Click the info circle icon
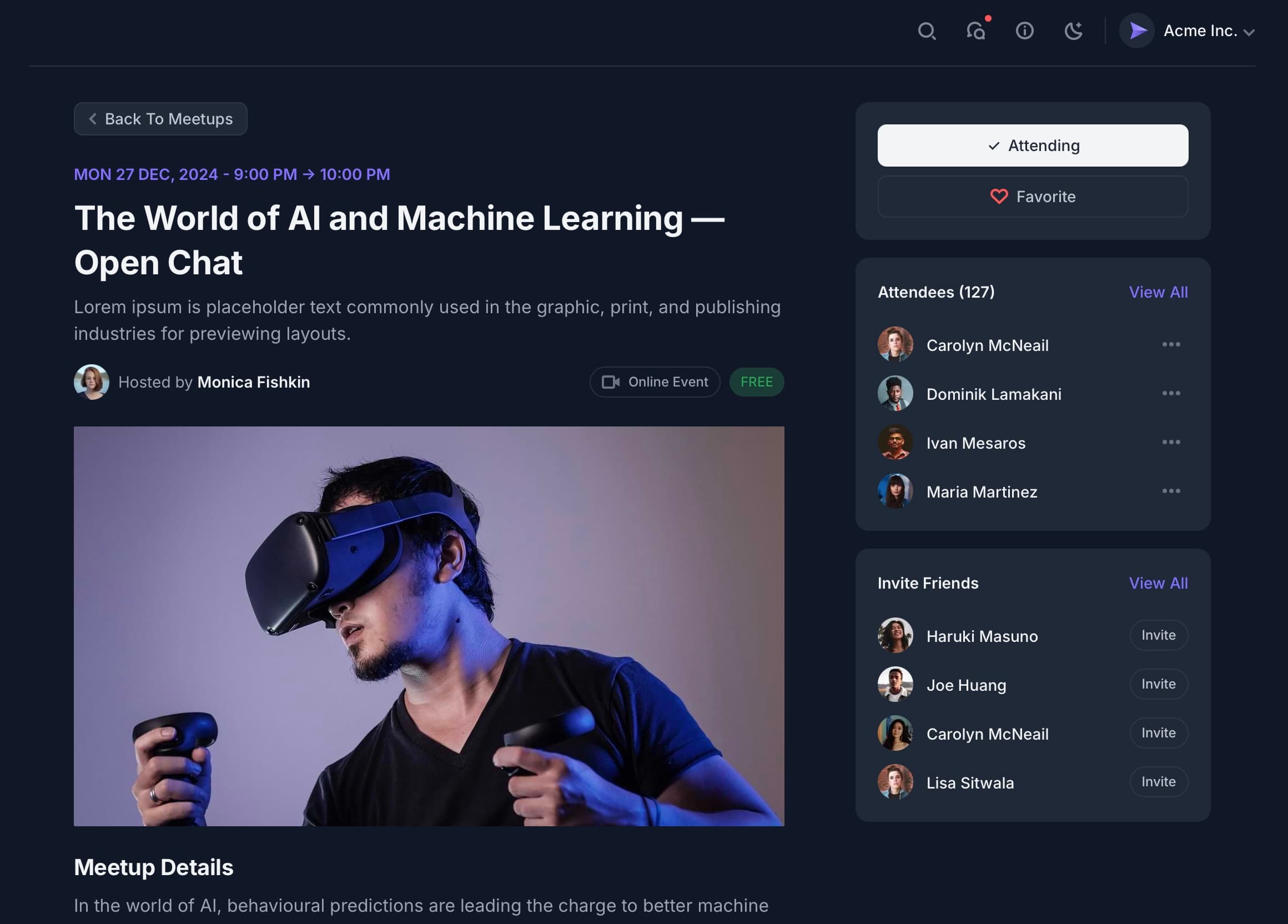This screenshot has width=1288, height=924. click(x=1024, y=31)
